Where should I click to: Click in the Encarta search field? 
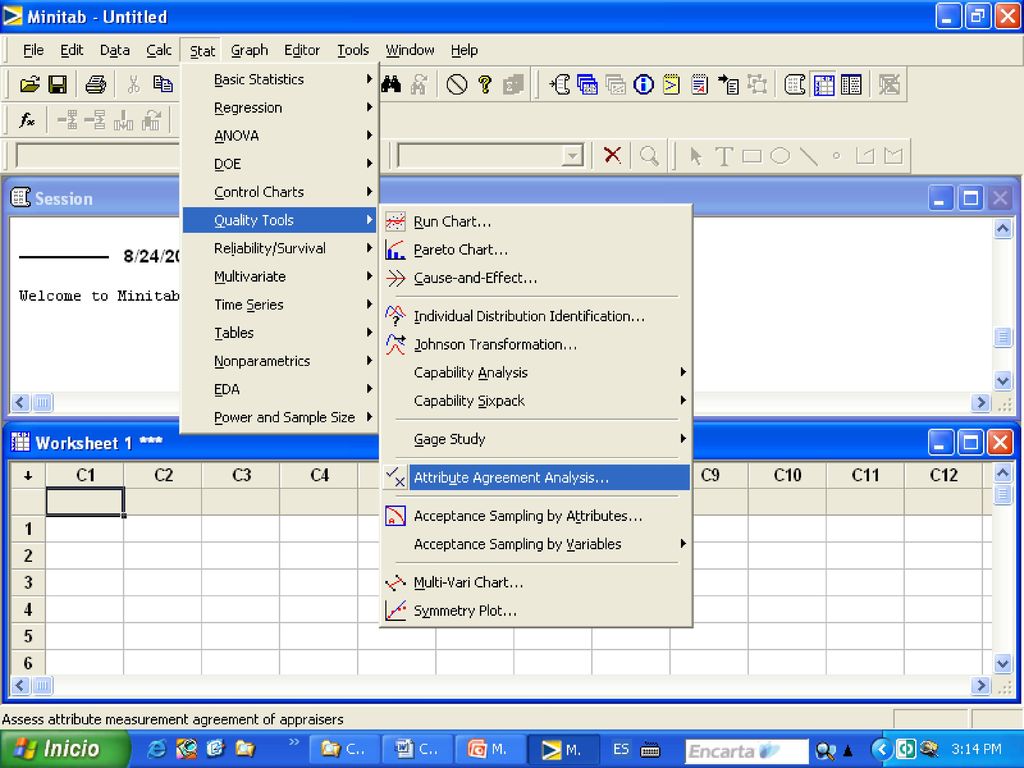746,750
